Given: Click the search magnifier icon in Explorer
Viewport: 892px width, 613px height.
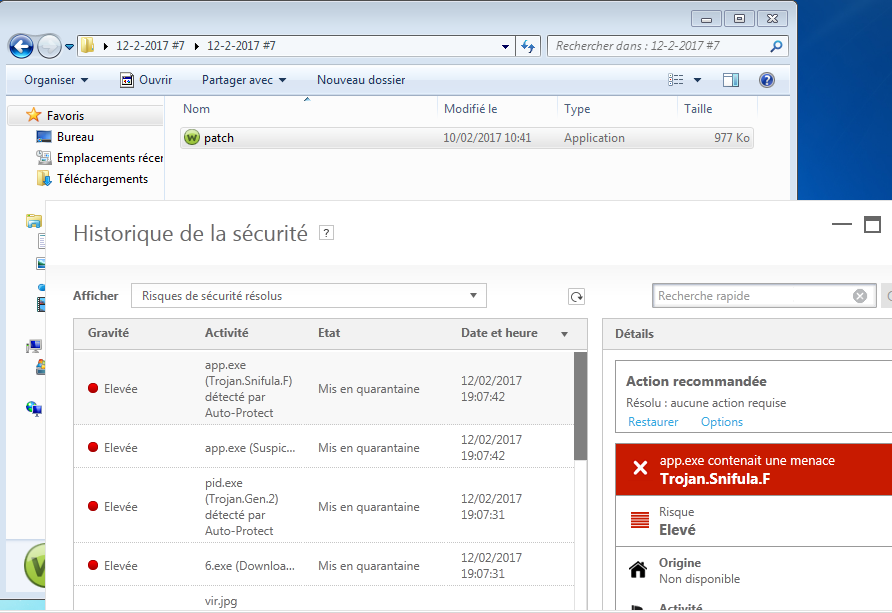Looking at the screenshot, I should coord(776,46).
